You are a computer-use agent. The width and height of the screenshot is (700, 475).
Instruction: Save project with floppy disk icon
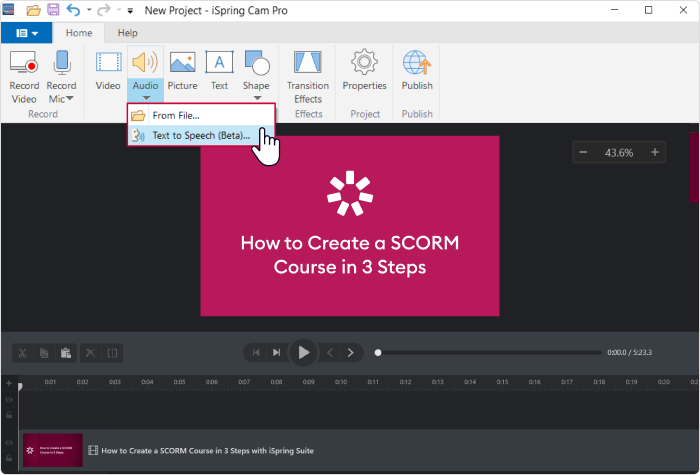(x=53, y=10)
